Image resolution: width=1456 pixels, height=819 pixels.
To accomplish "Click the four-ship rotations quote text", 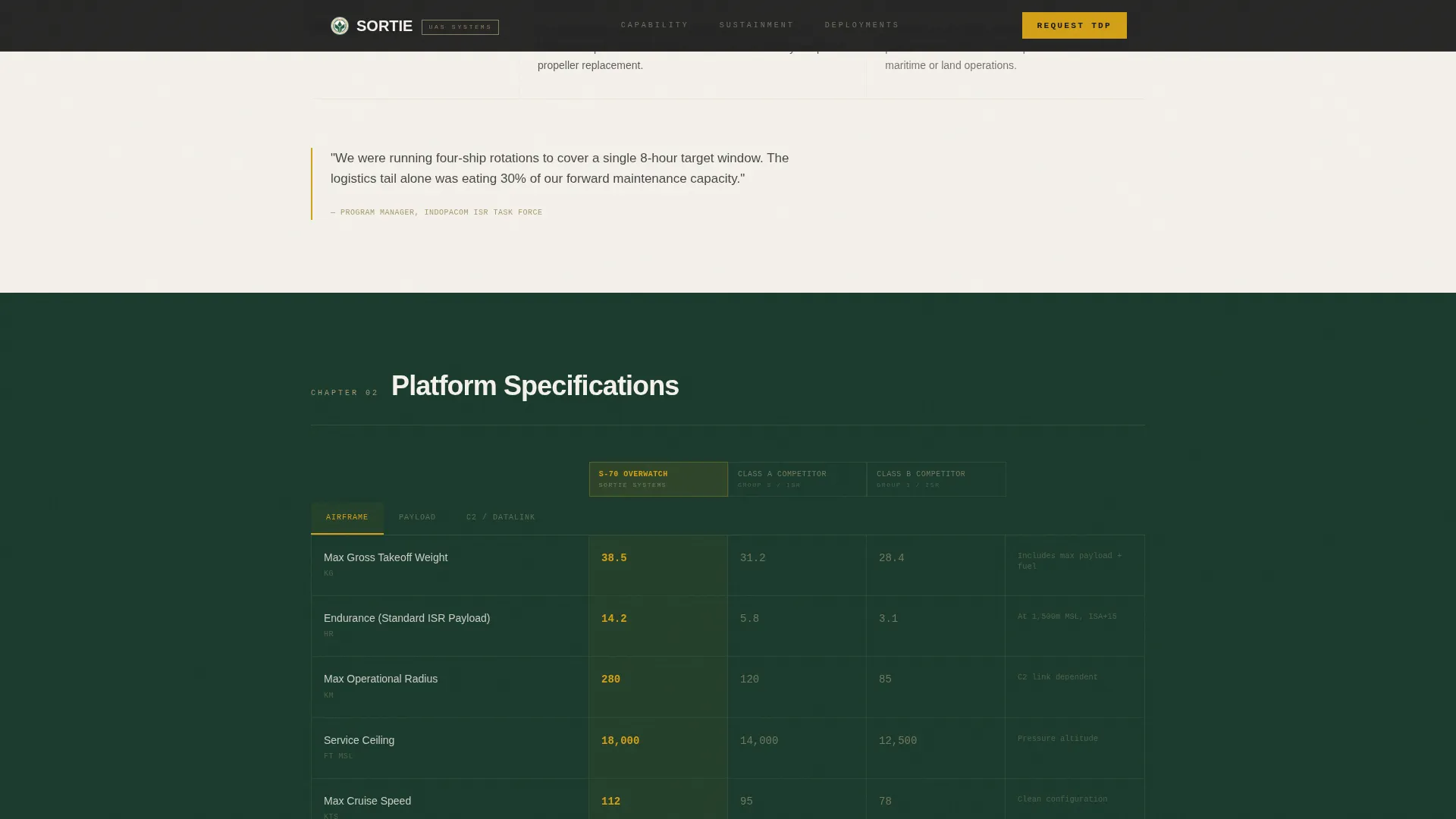I will coord(560,168).
